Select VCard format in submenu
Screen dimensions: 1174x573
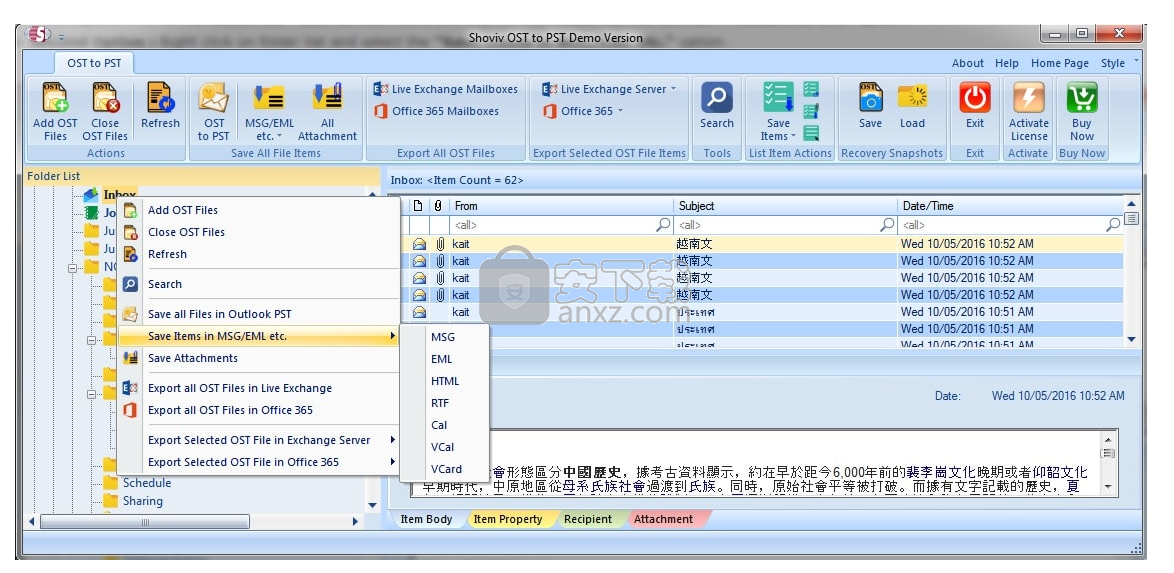(x=445, y=469)
